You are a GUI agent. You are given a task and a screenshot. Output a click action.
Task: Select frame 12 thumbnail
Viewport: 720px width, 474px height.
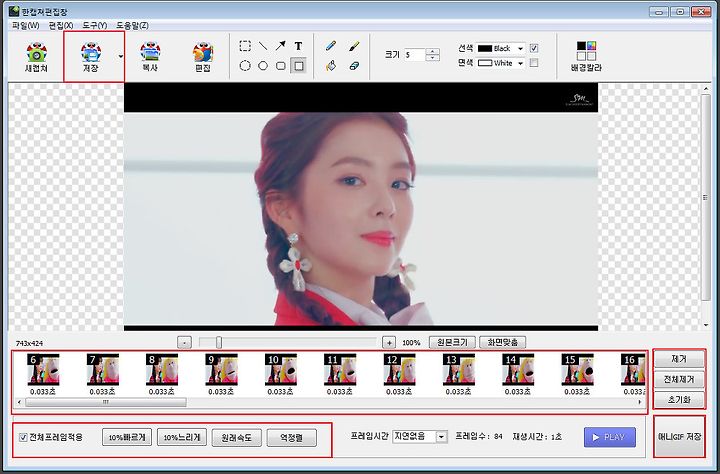pyautogui.click(x=399, y=369)
